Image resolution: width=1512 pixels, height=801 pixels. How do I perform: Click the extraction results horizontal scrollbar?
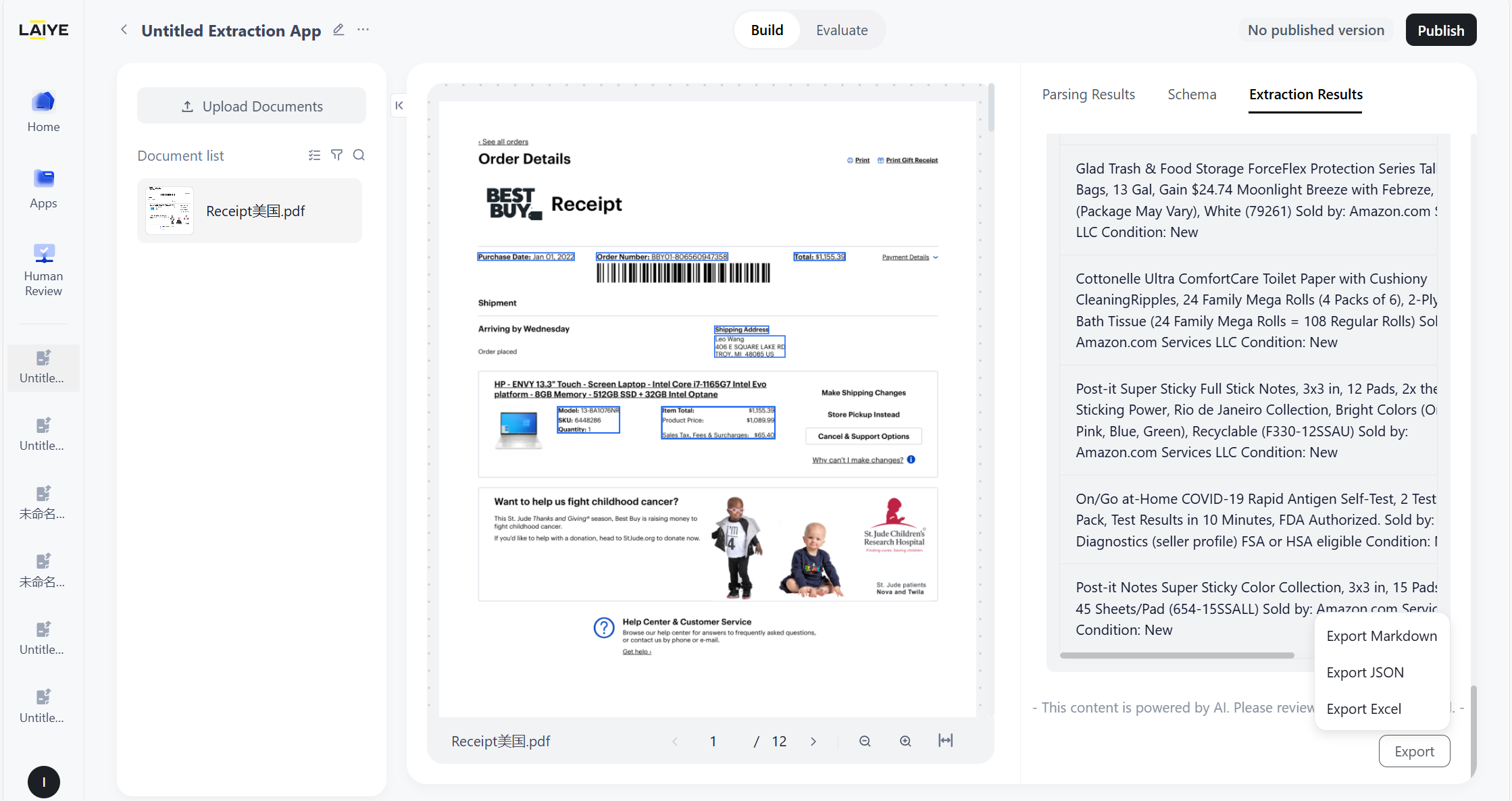tap(1176, 655)
